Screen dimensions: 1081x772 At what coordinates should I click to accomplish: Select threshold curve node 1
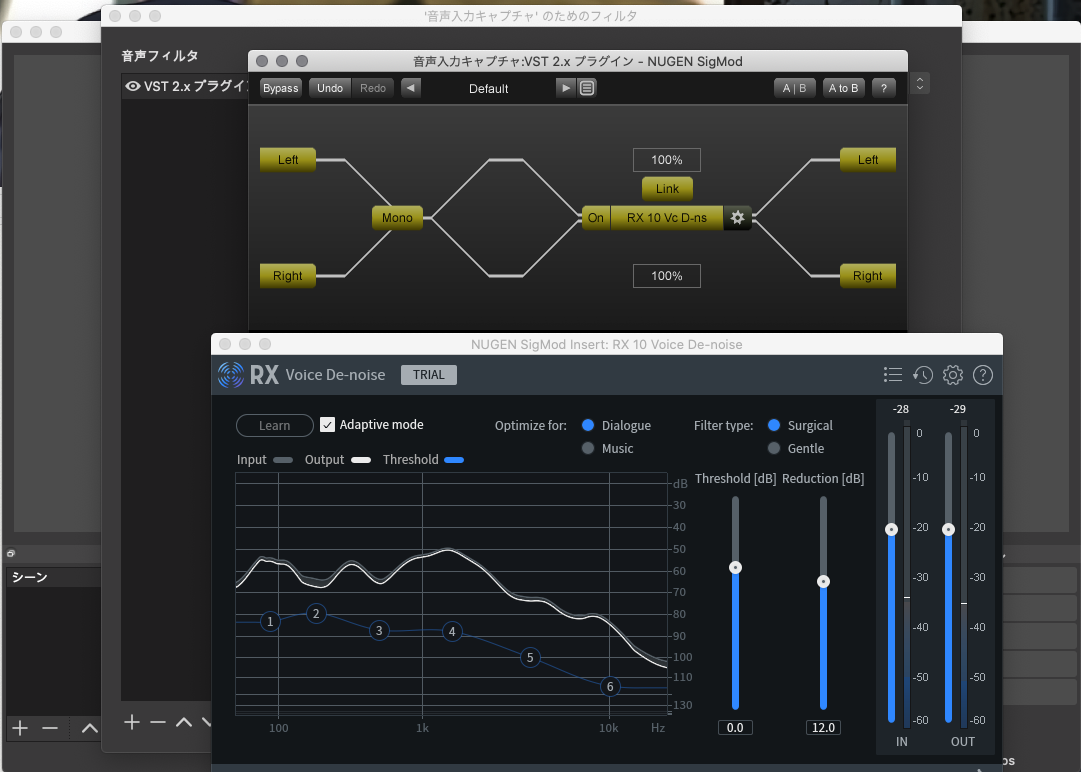[270, 622]
